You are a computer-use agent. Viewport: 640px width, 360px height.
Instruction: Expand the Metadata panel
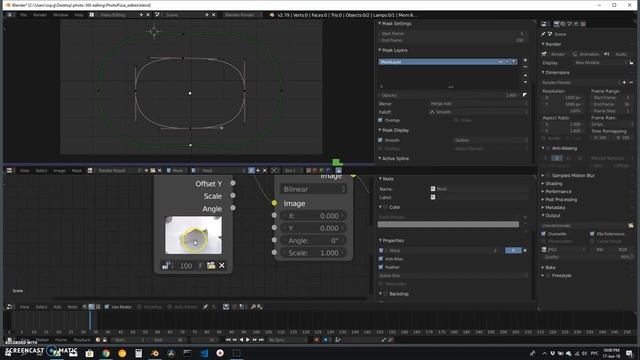click(x=543, y=208)
